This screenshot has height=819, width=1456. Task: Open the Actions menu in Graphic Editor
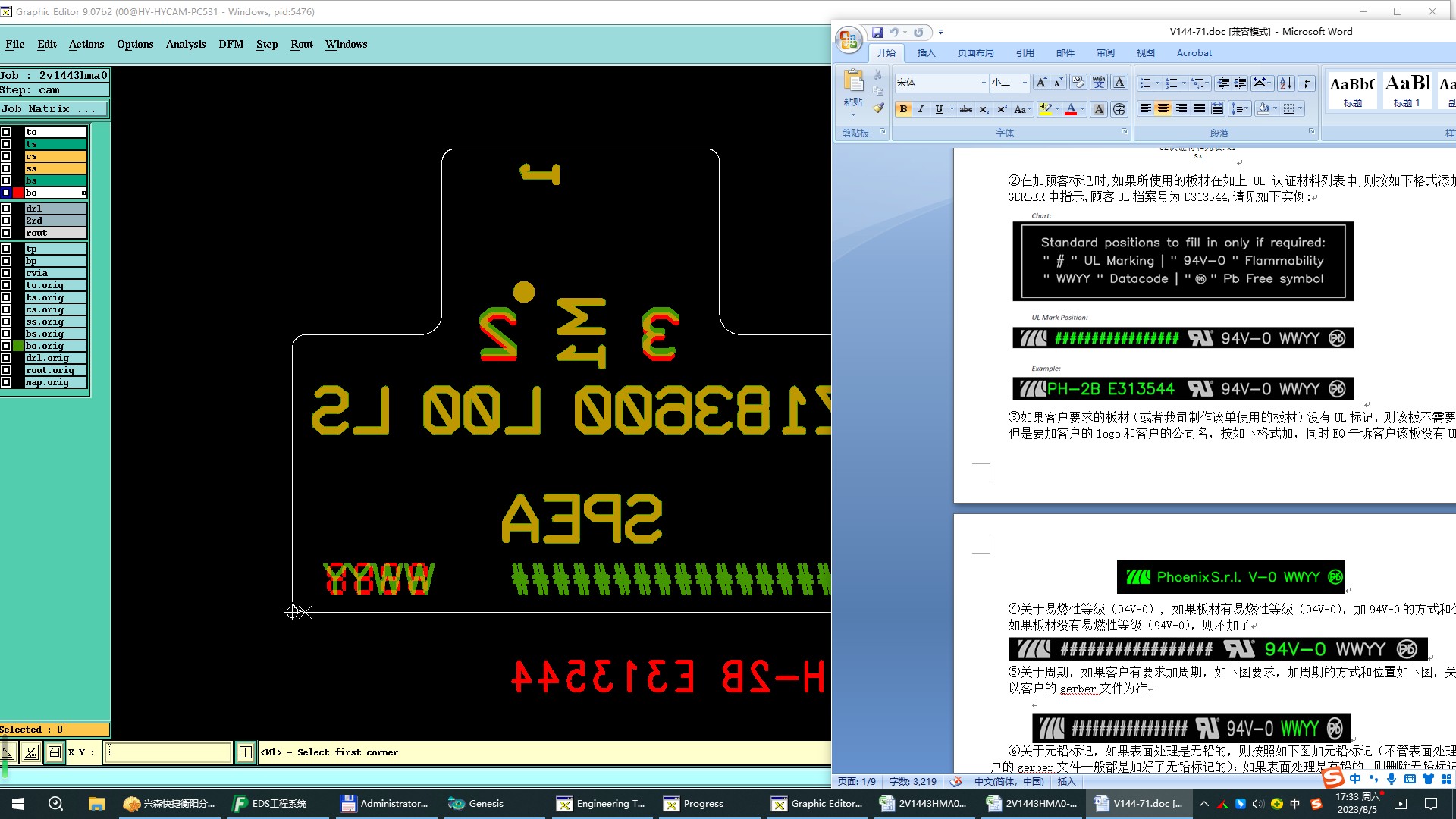[x=86, y=44]
